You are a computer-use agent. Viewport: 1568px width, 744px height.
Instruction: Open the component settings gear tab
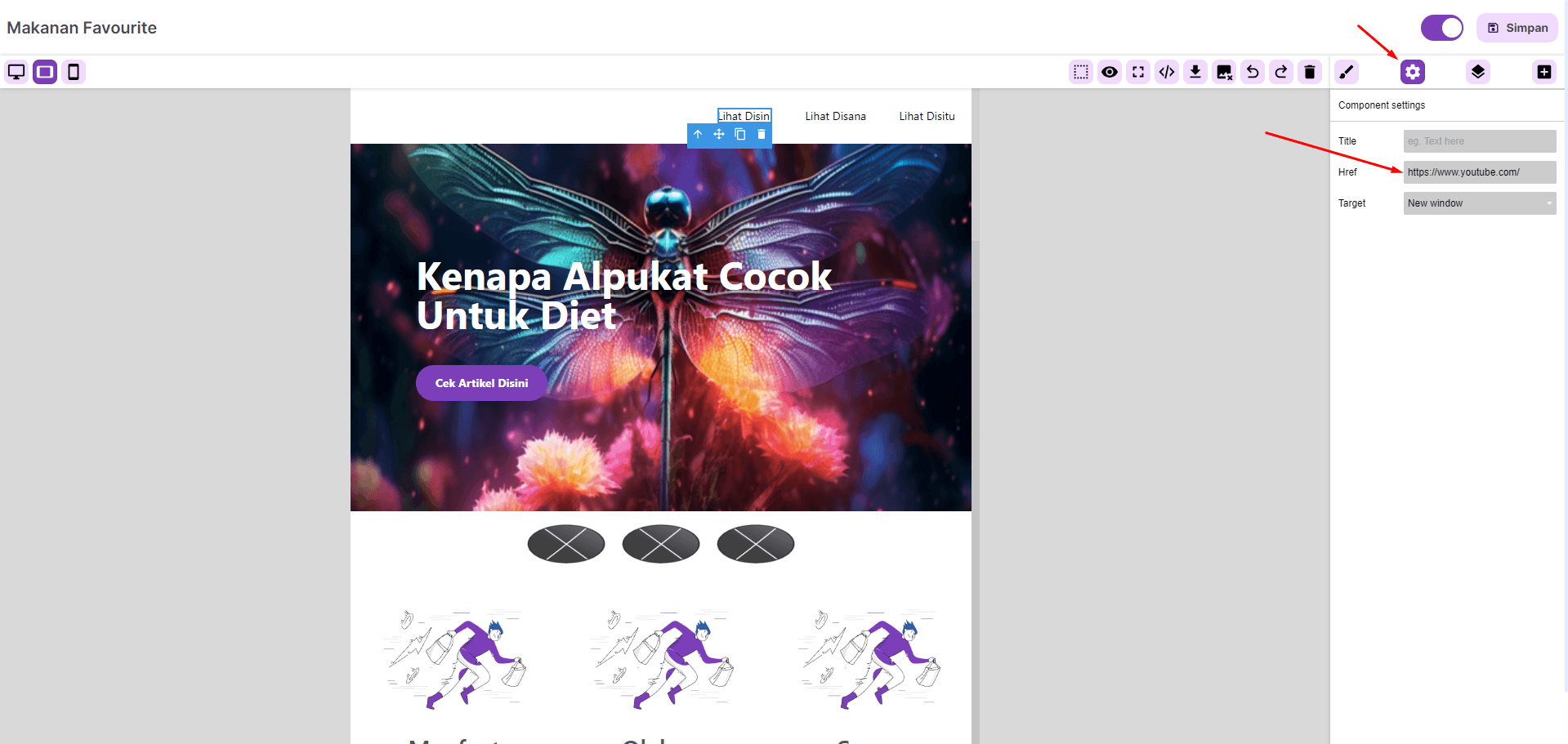[x=1413, y=72]
